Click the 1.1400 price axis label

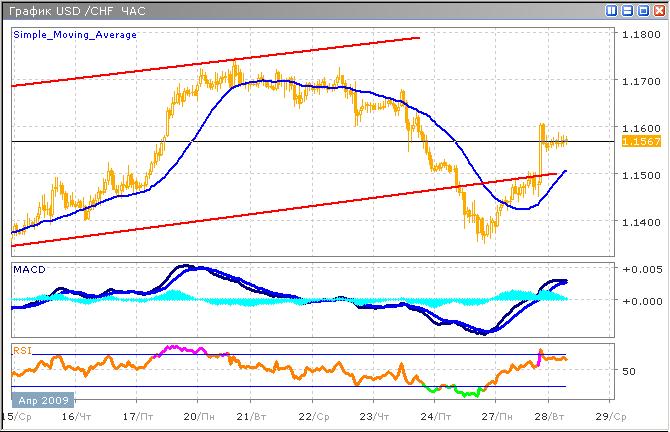pos(638,222)
